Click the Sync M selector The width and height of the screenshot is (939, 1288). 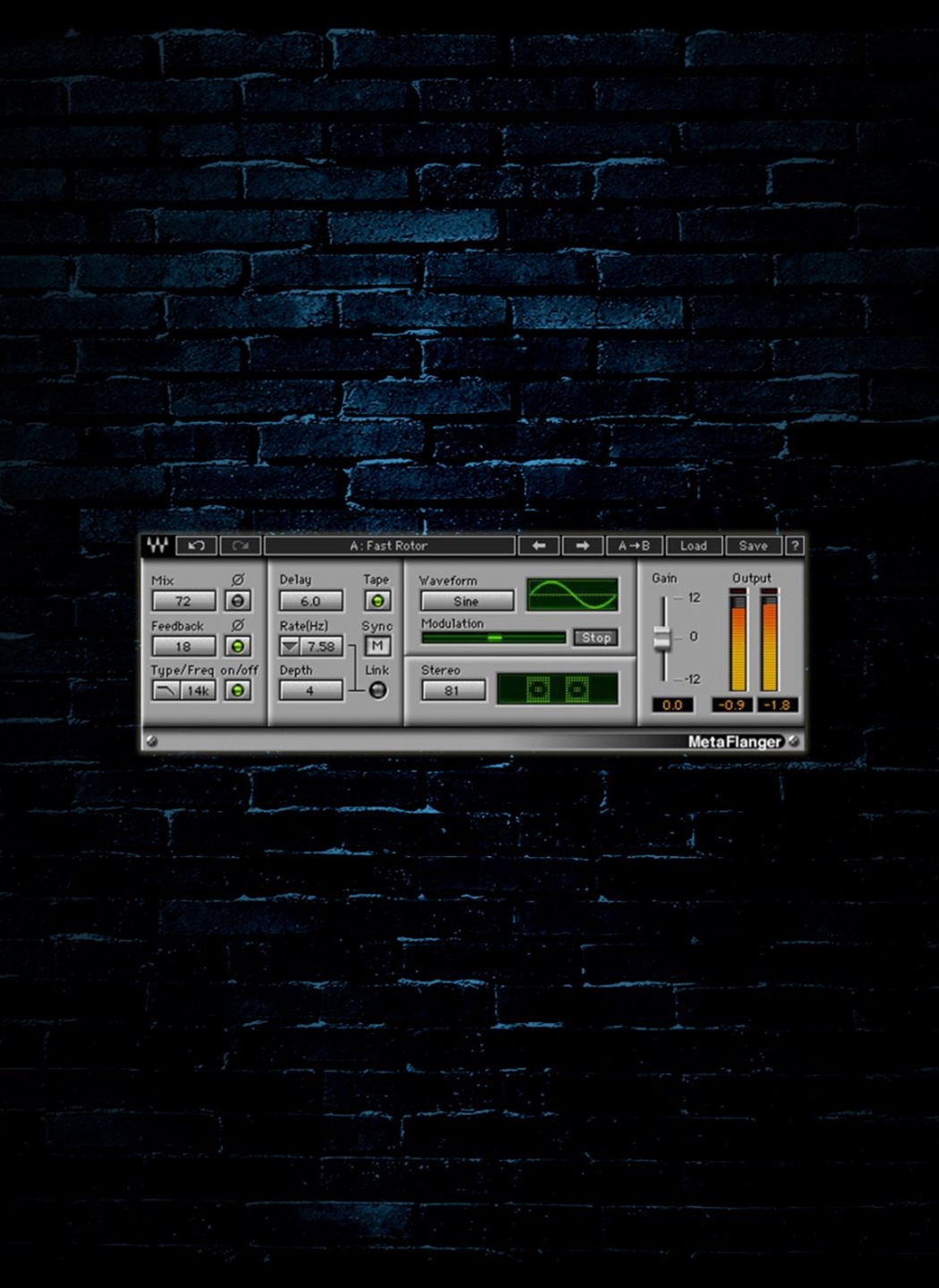(x=376, y=644)
